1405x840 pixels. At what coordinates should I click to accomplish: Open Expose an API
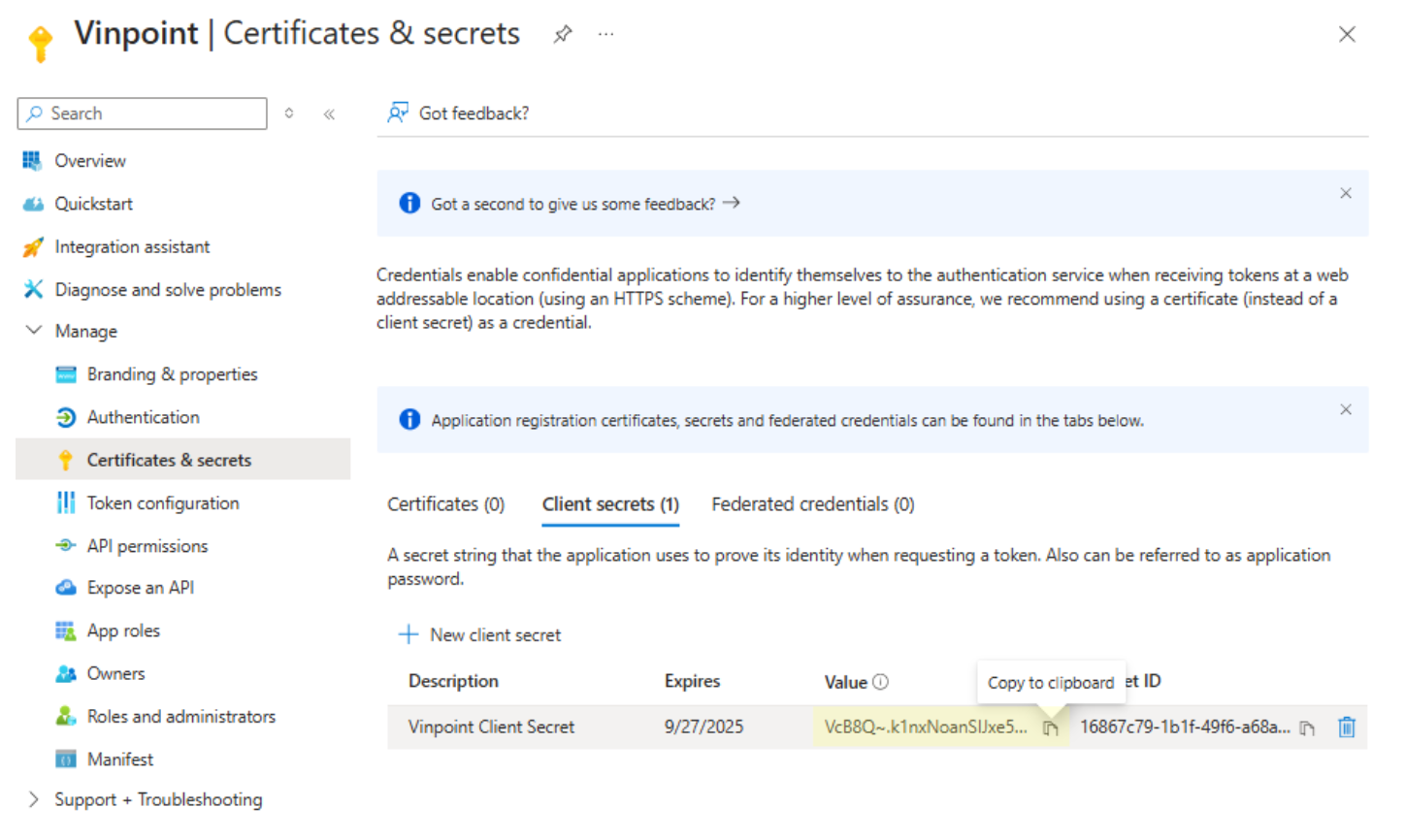point(141,588)
